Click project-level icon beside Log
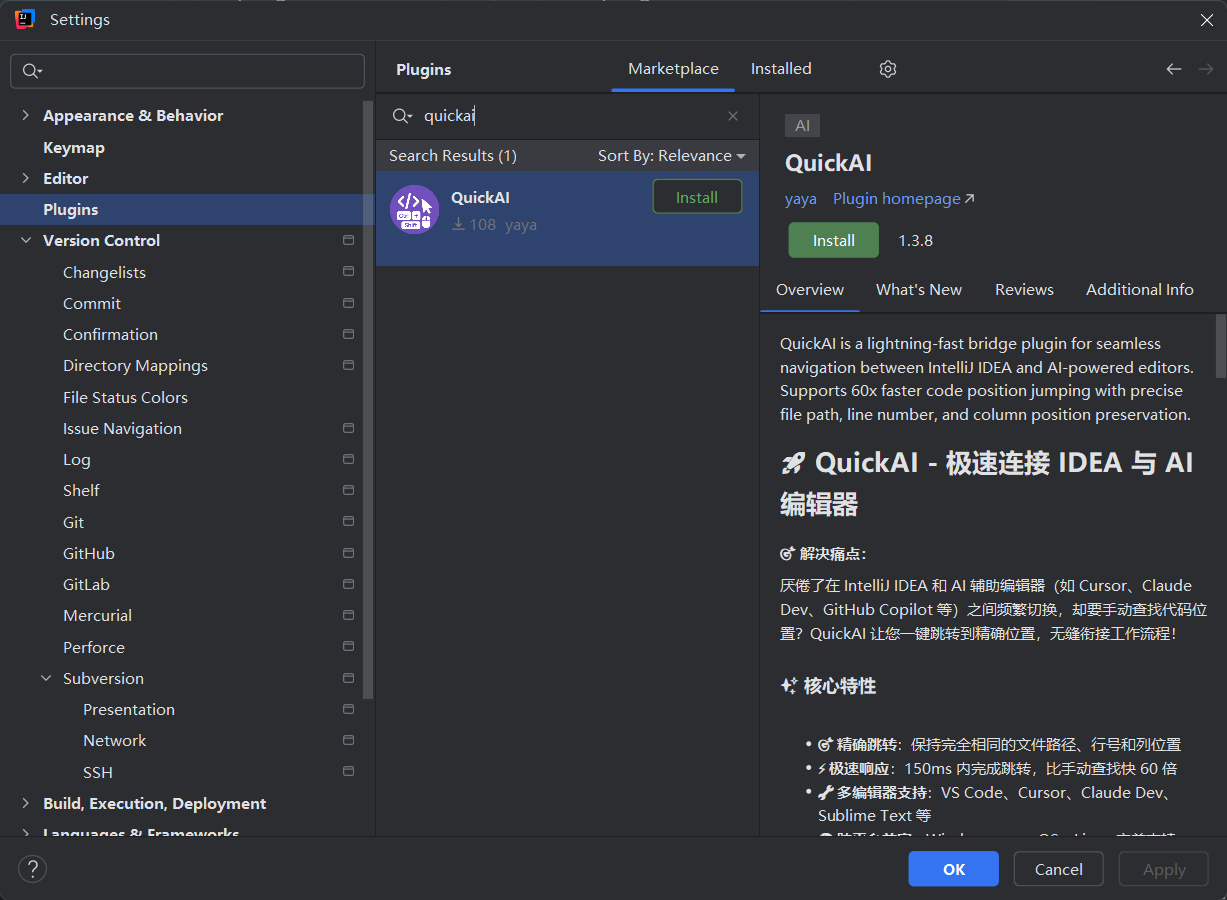Viewport: 1227px width, 900px height. (348, 459)
